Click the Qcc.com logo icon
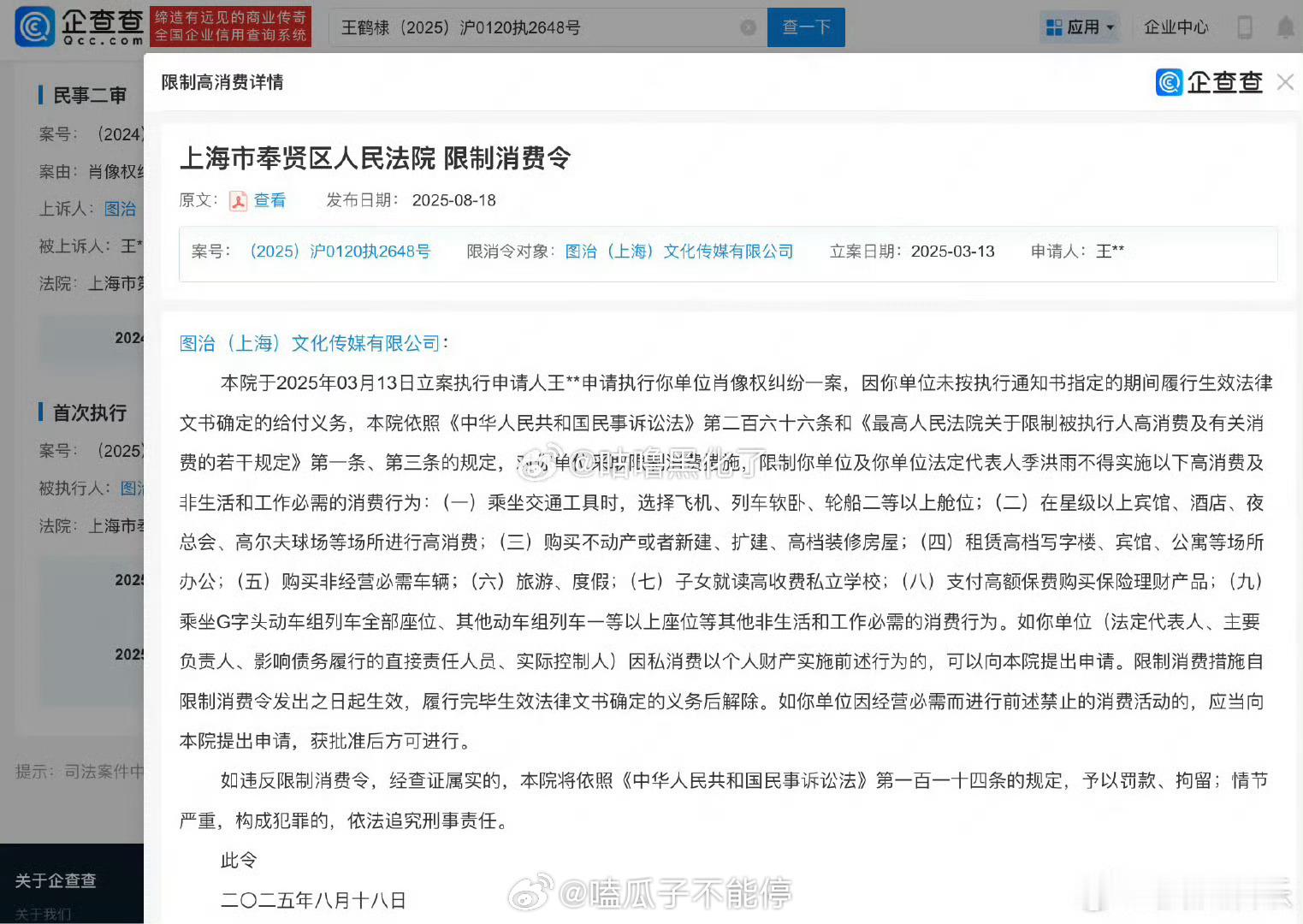Screen dimensions: 1303x924 pos(34,27)
